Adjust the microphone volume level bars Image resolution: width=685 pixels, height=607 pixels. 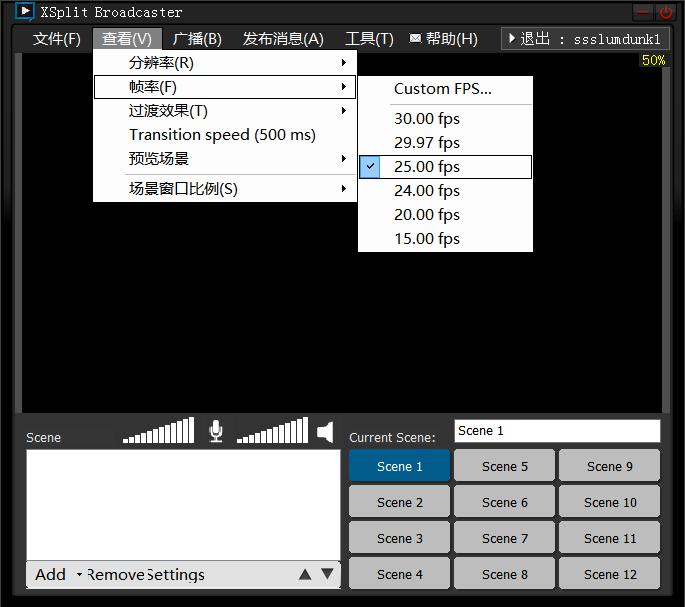click(159, 430)
